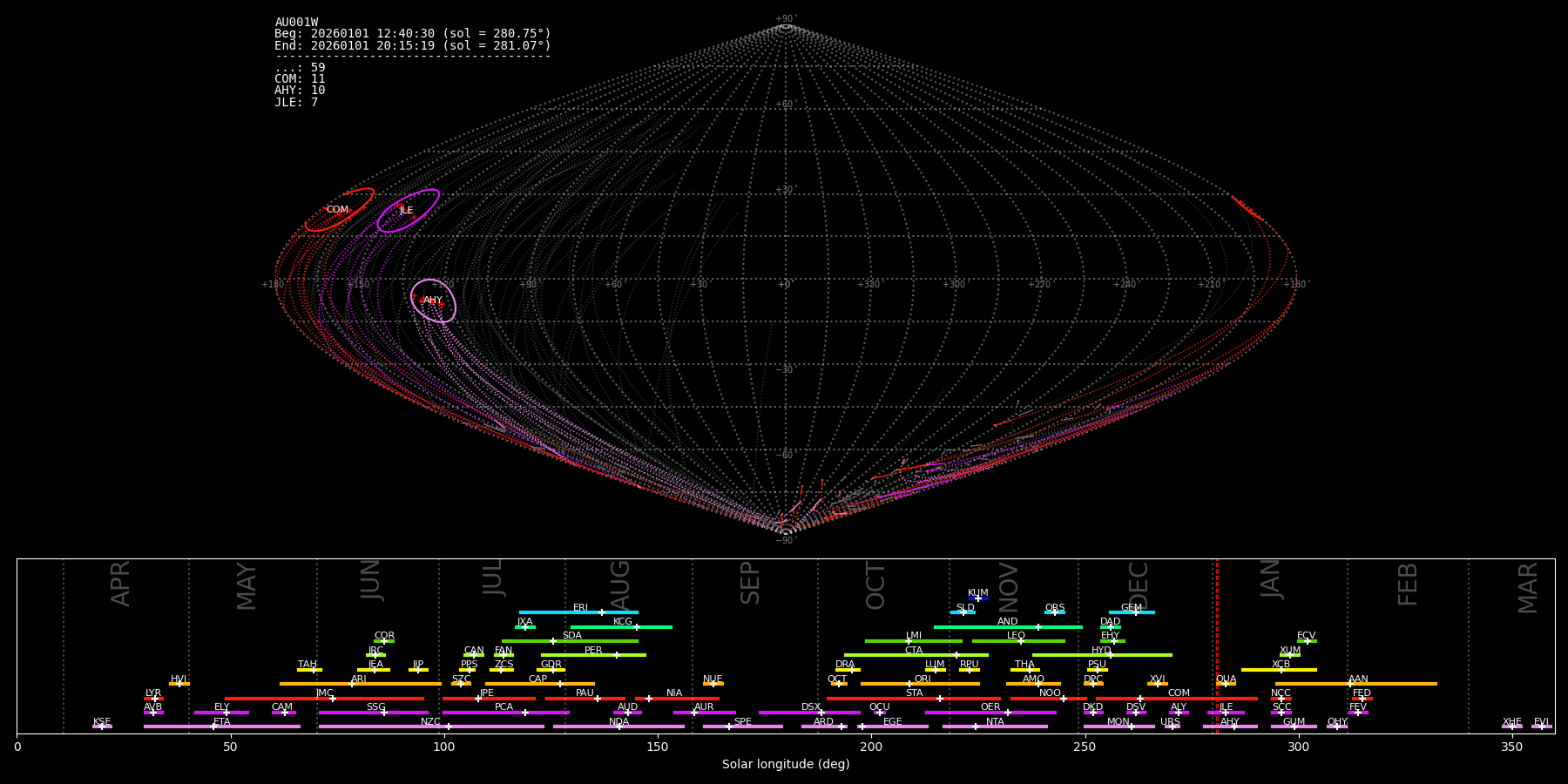Screen dimensions: 1568x784
Task: Select the PER shower bar in the timeline
Action: [593, 655]
